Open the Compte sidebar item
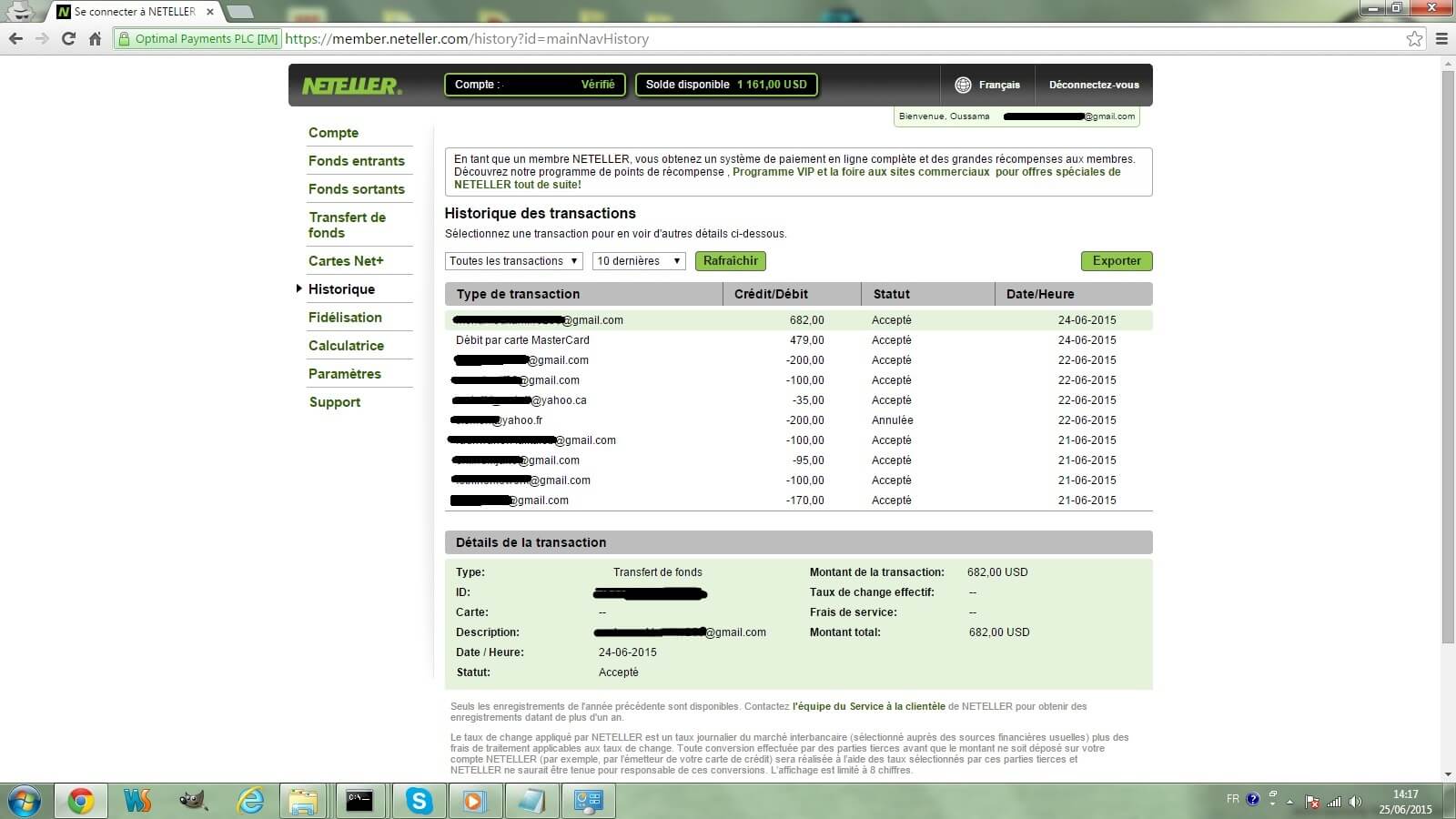The image size is (1456, 819). click(x=333, y=133)
